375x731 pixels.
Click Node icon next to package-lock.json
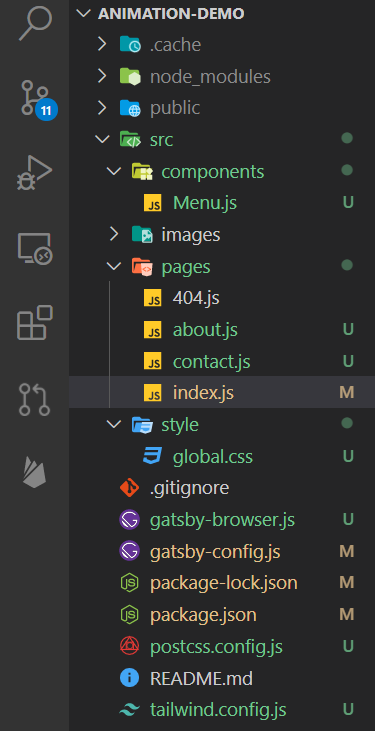tap(130, 583)
